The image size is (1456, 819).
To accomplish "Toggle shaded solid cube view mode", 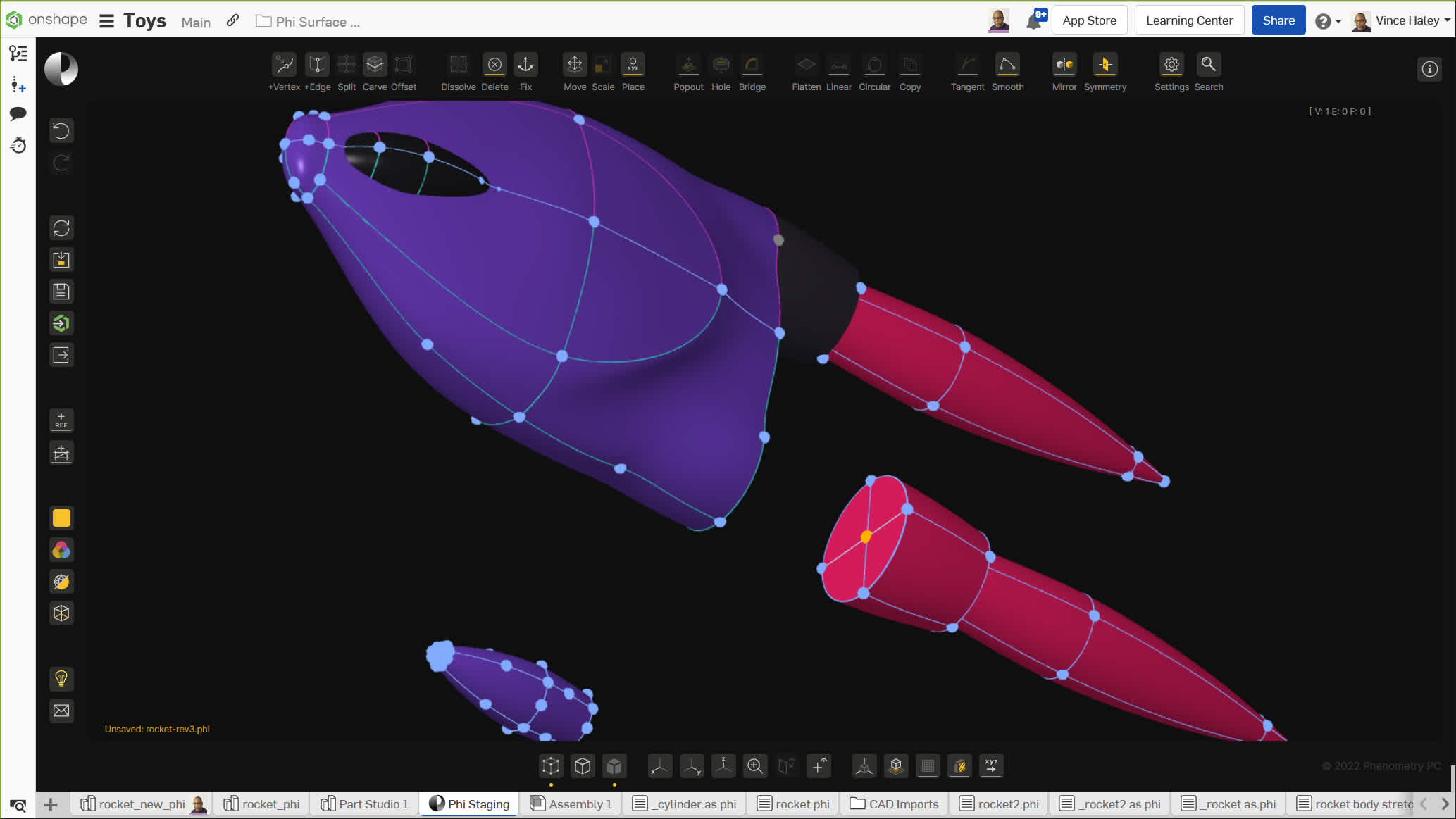I will click(x=614, y=766).
